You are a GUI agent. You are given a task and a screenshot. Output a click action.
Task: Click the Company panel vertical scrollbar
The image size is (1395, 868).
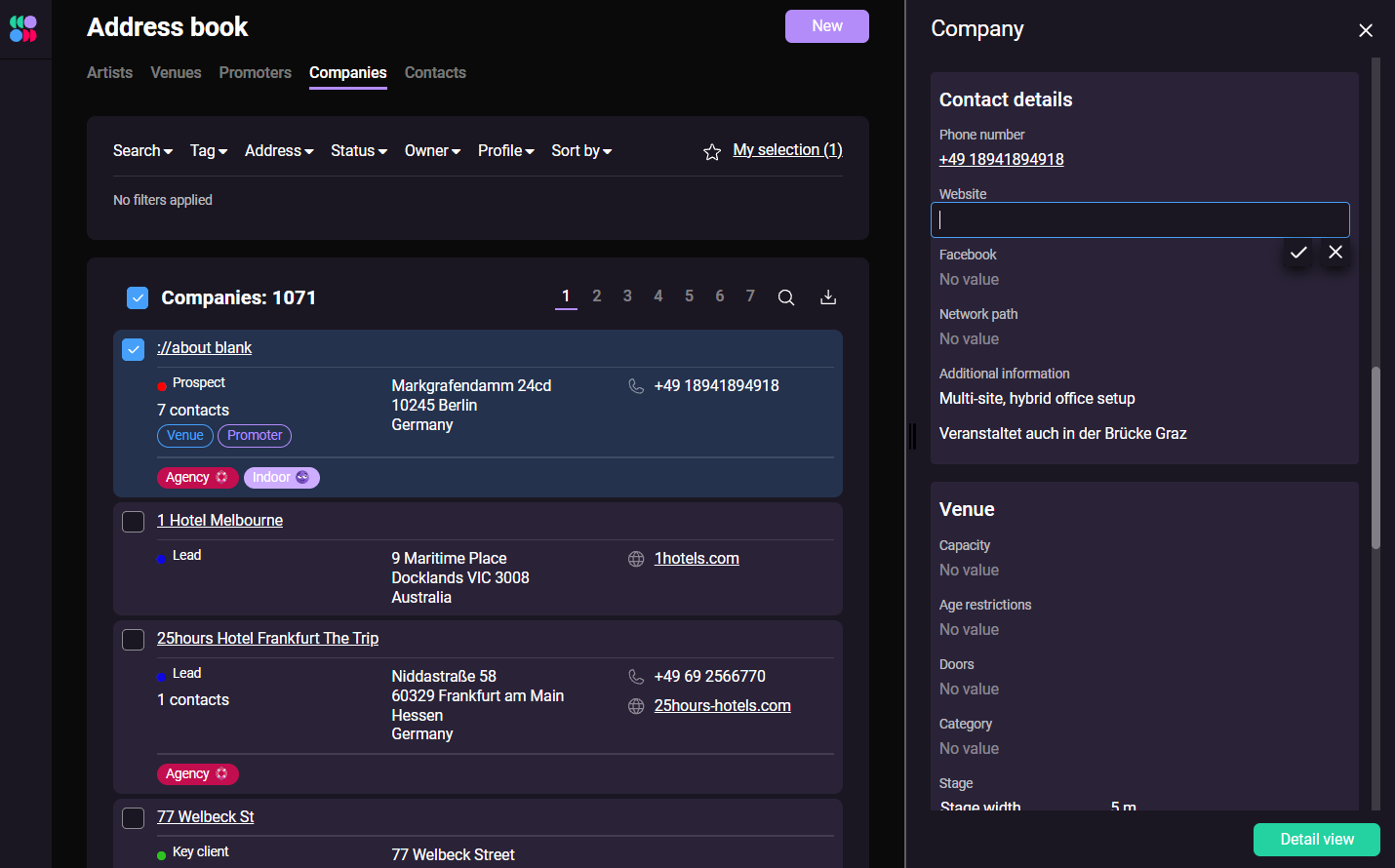click(1376, 458)
